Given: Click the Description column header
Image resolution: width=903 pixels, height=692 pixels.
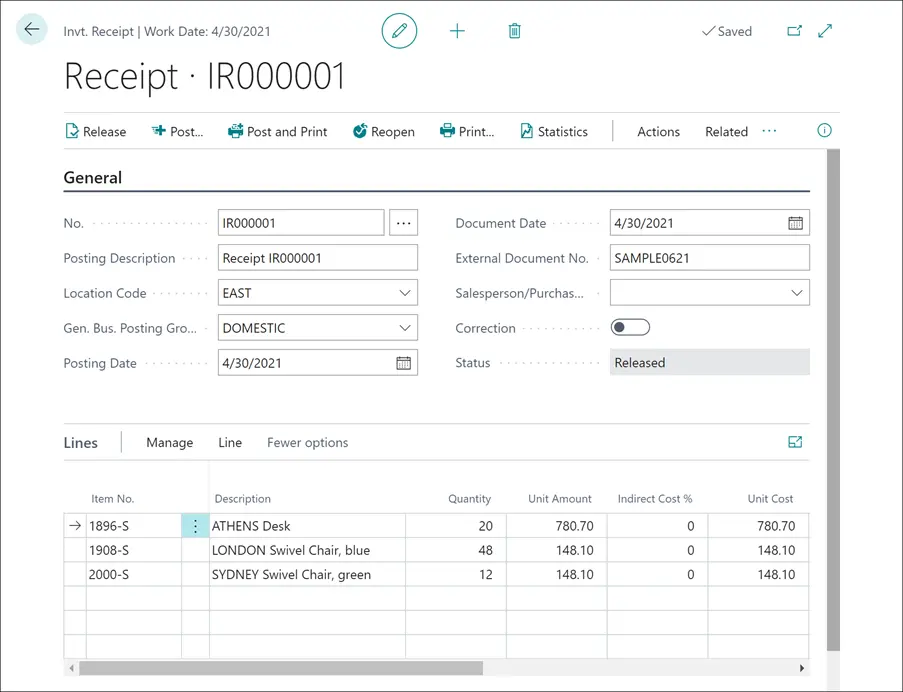Looking at the screenshot, I should (x=242, y=499).
